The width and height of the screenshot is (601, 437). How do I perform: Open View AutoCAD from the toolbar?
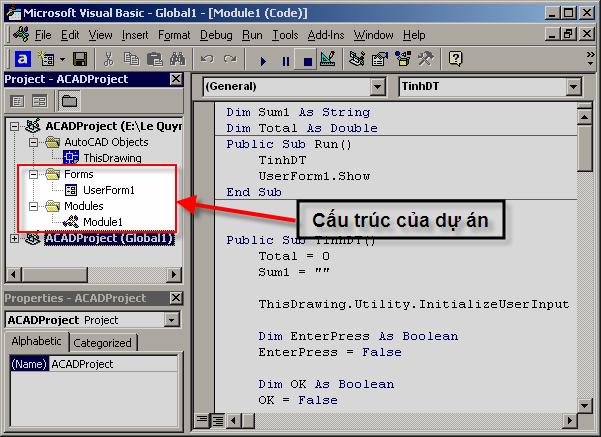[x=23, y=59]
